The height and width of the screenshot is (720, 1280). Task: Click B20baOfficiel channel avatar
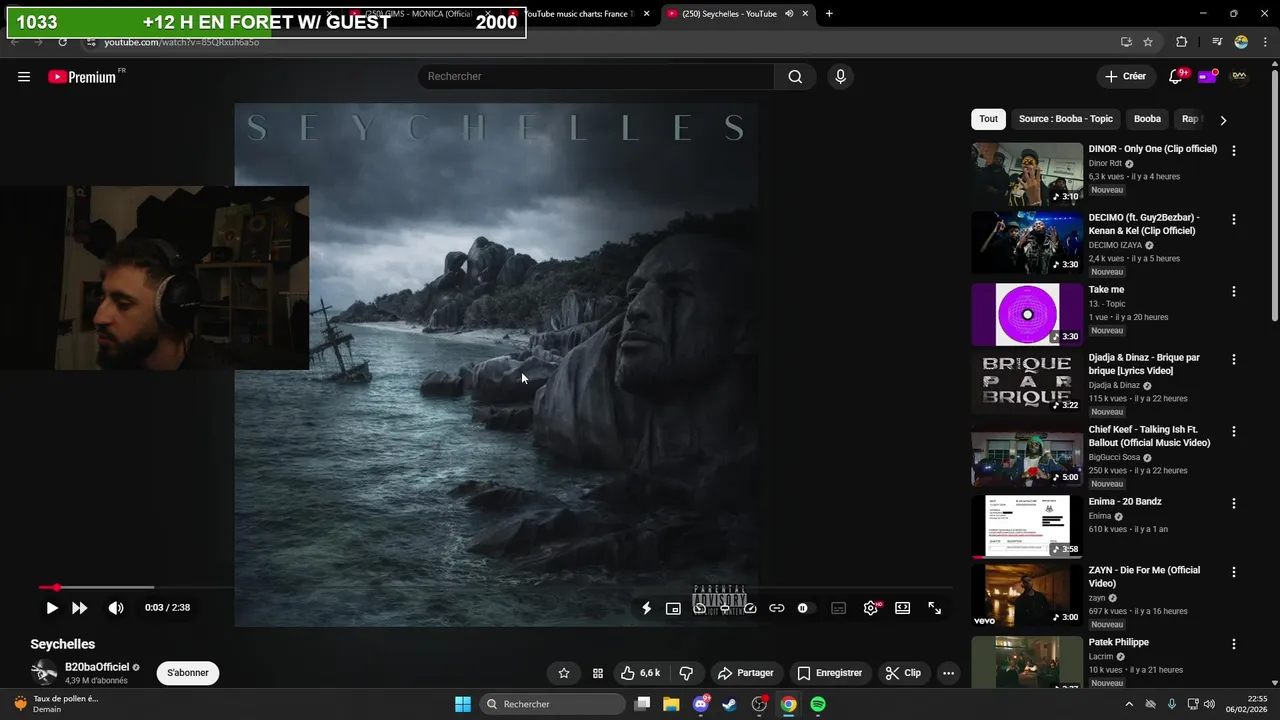tap(44, 673)
